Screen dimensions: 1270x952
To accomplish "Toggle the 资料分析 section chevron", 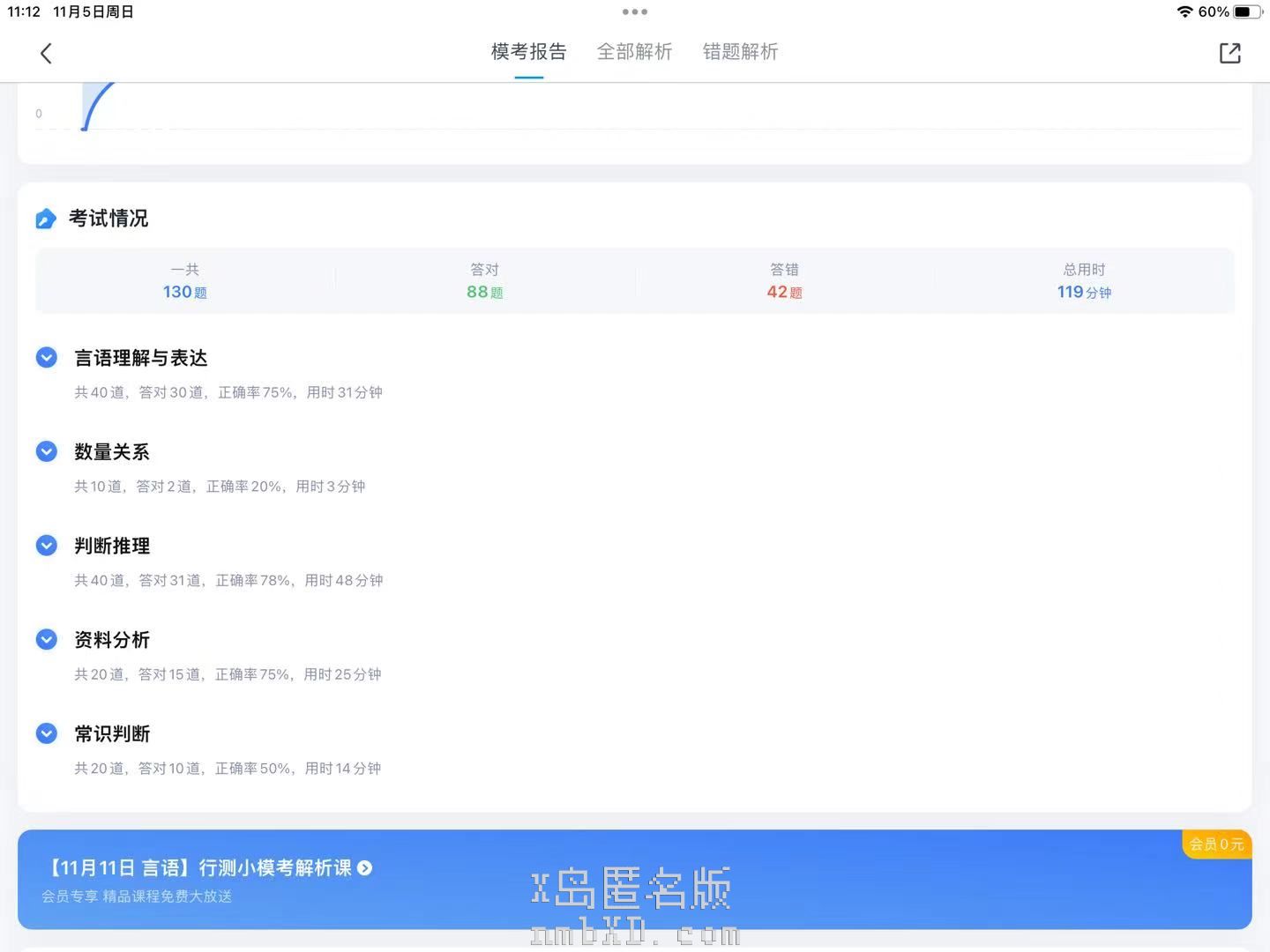I will pyautogui.click(x=47, y=640).
